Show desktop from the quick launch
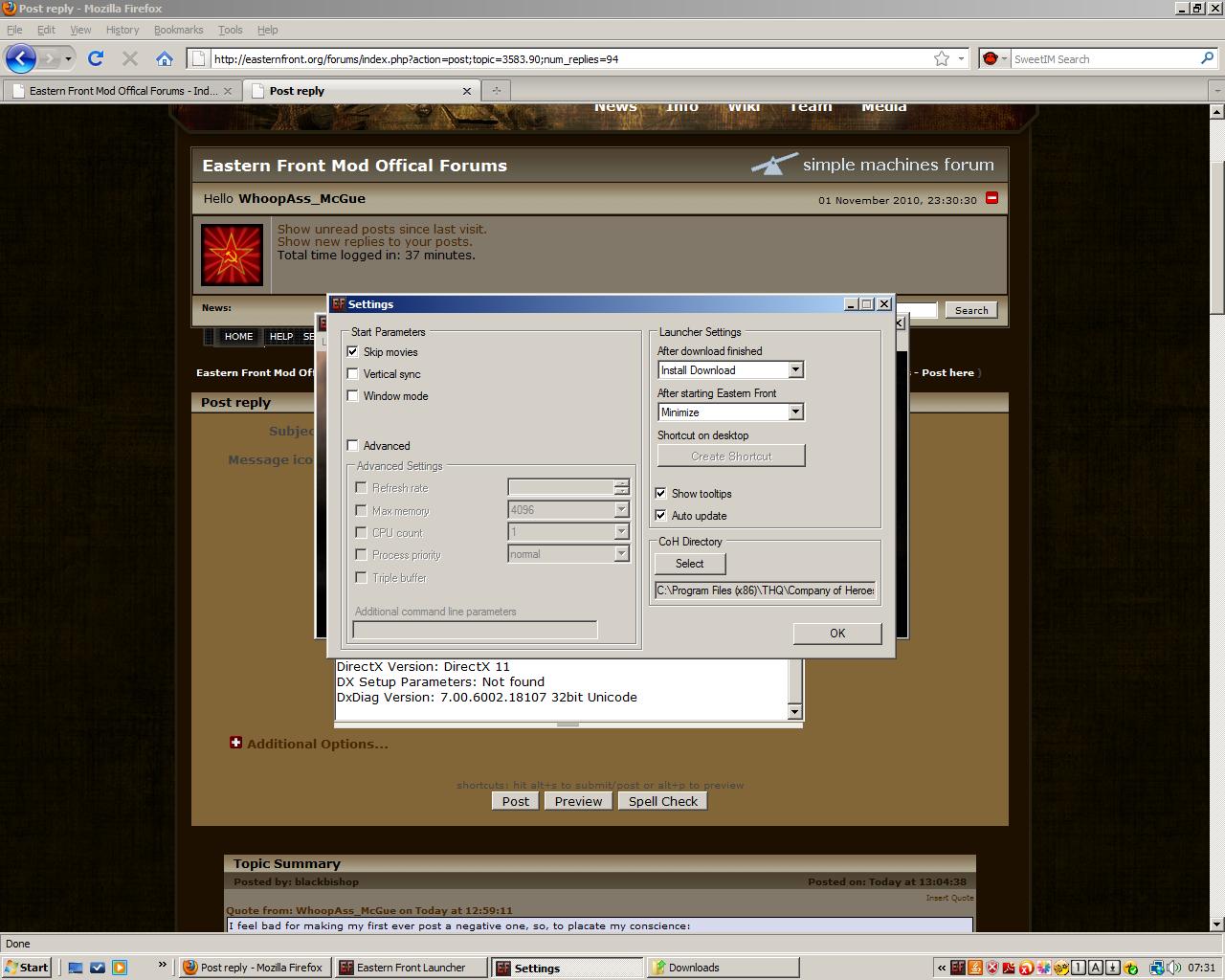Screen dimensions: 1225x980 (x=76, y=968)
